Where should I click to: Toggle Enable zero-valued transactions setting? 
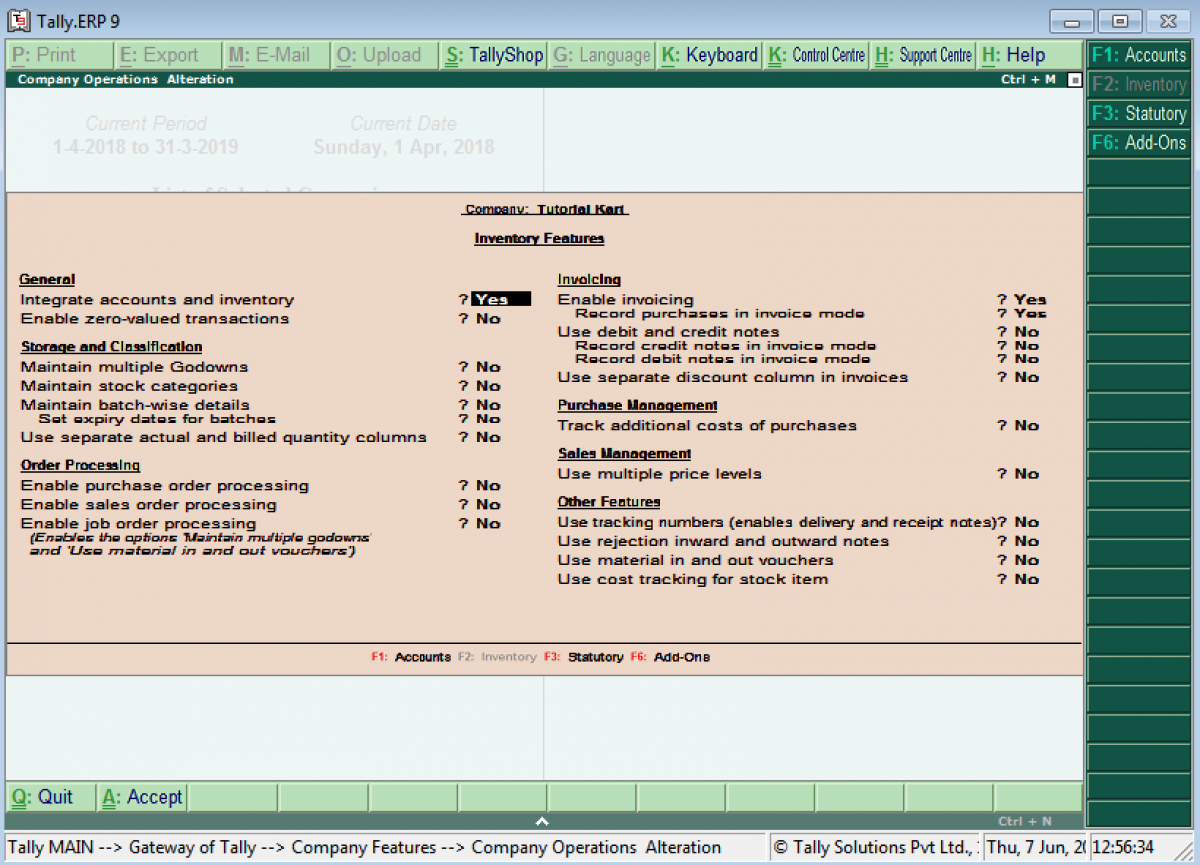pos(487,318)
